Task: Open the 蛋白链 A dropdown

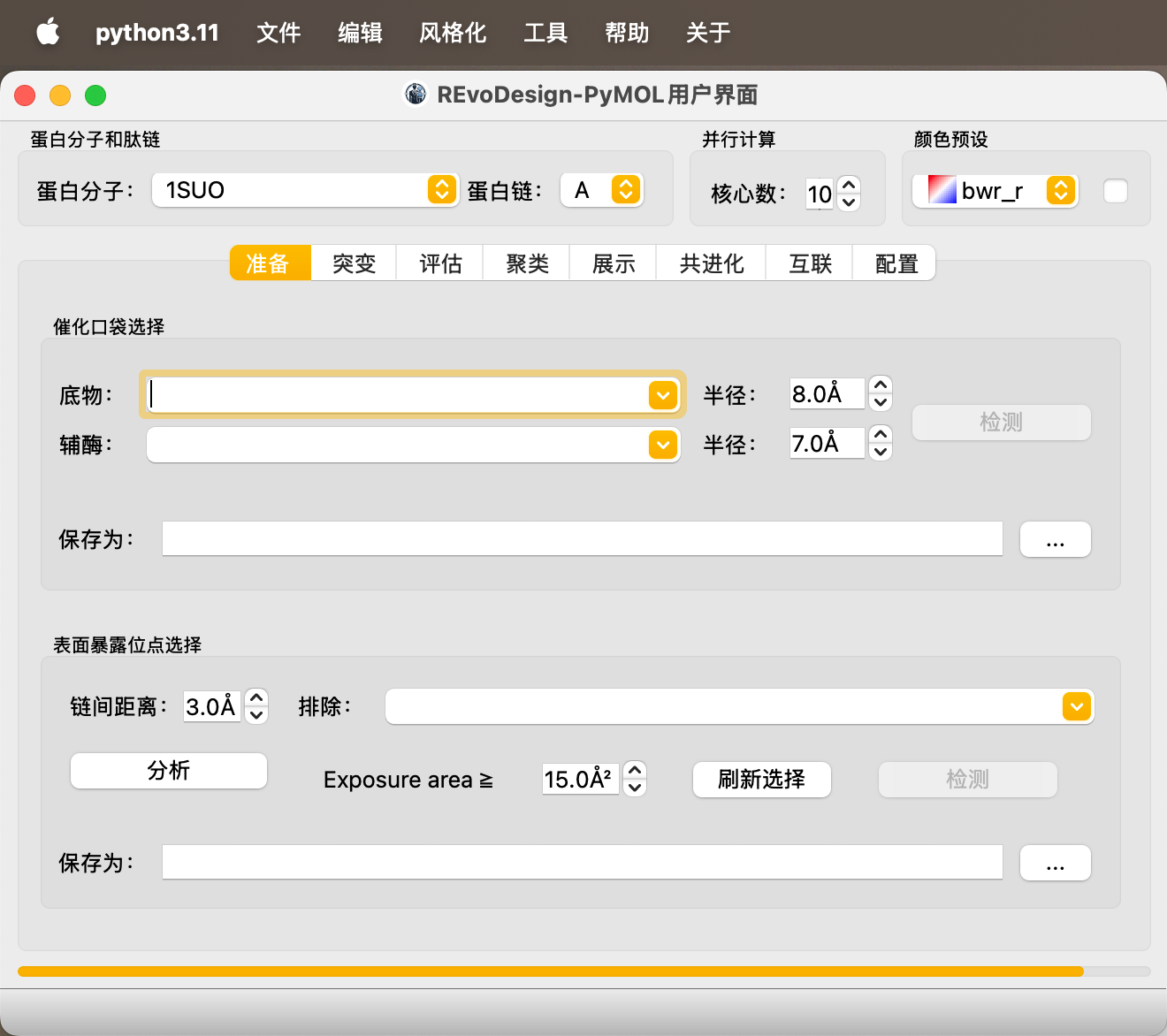Action: click(602, 190)
